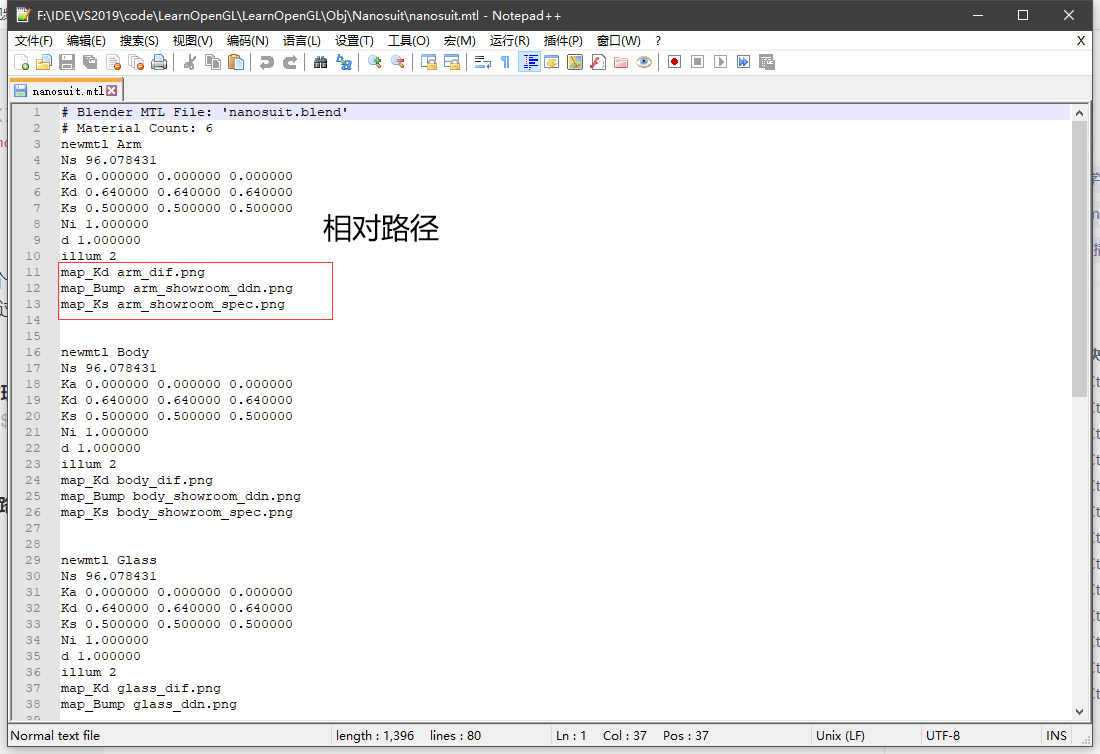Click the Playback macro icon
This screenshot has width=1100, height=754.
pos(721,61)
